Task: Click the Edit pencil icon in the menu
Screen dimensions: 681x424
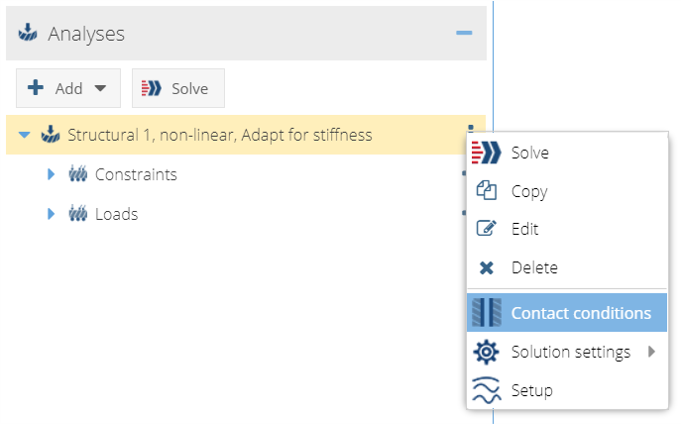Action: tap(487, 229)
